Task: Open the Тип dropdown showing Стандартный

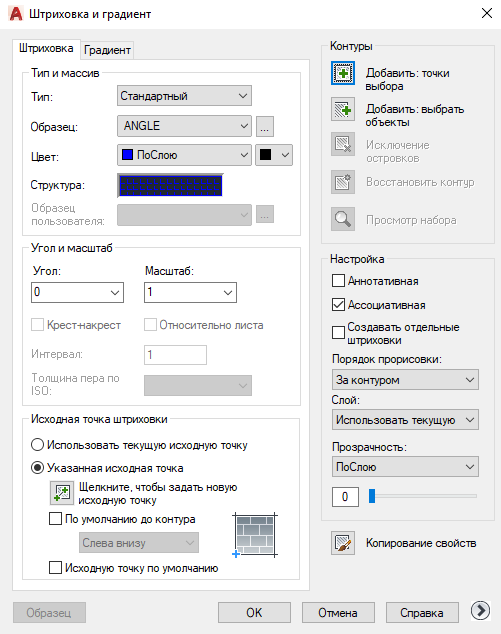Action: pos(184,96)
